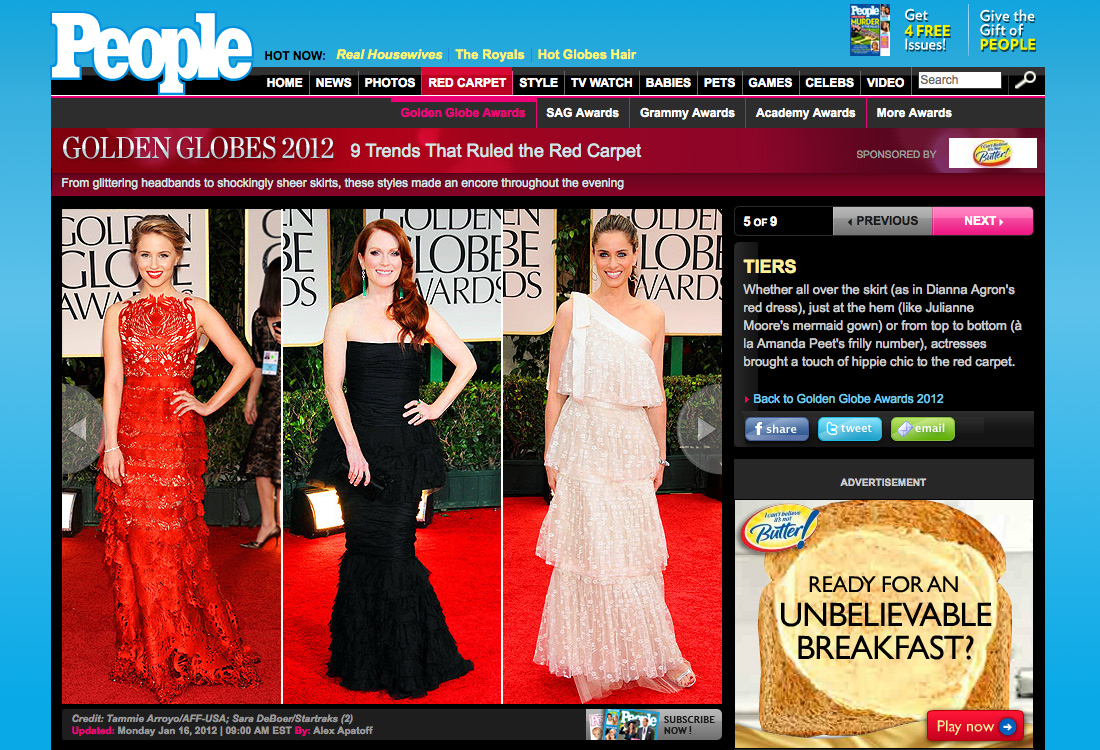Click the red dress photo on the left

[x=171, y=456]
